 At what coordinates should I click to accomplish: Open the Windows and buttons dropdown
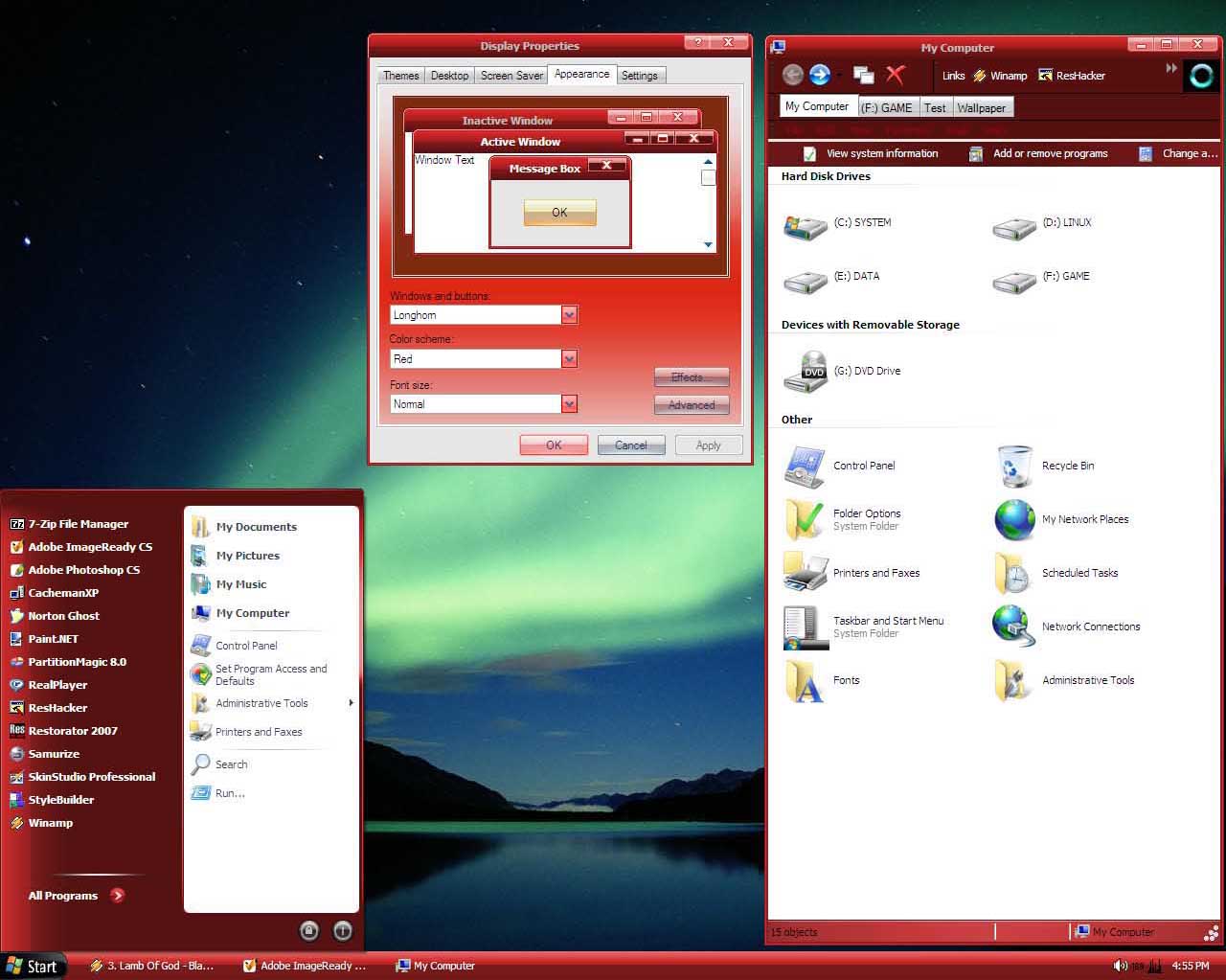(x=569, y=315)
